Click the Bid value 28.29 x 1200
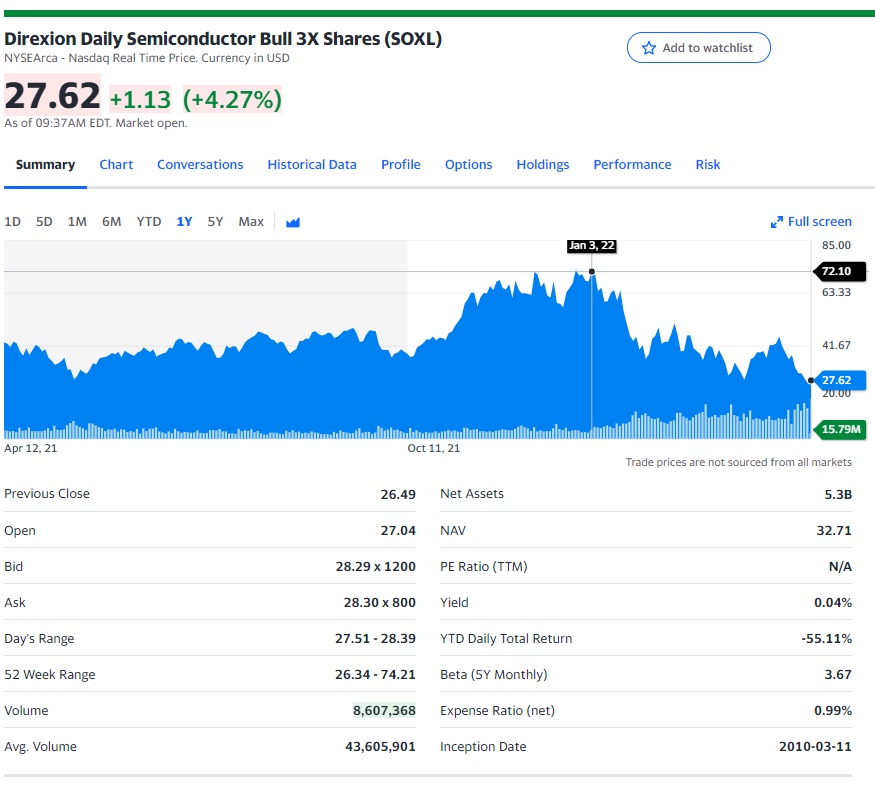Image resolution: width=875 pixels, height=787 pixels. [376, 567]
